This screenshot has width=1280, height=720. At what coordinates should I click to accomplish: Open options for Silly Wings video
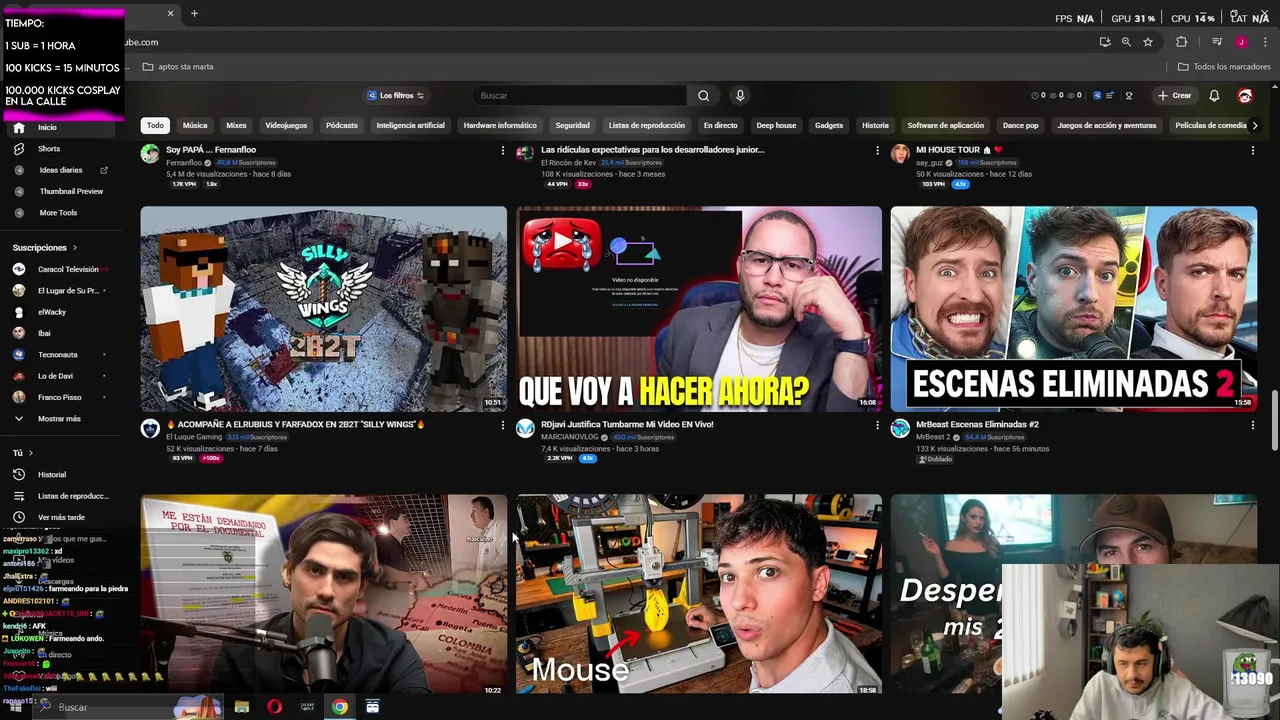502,425
